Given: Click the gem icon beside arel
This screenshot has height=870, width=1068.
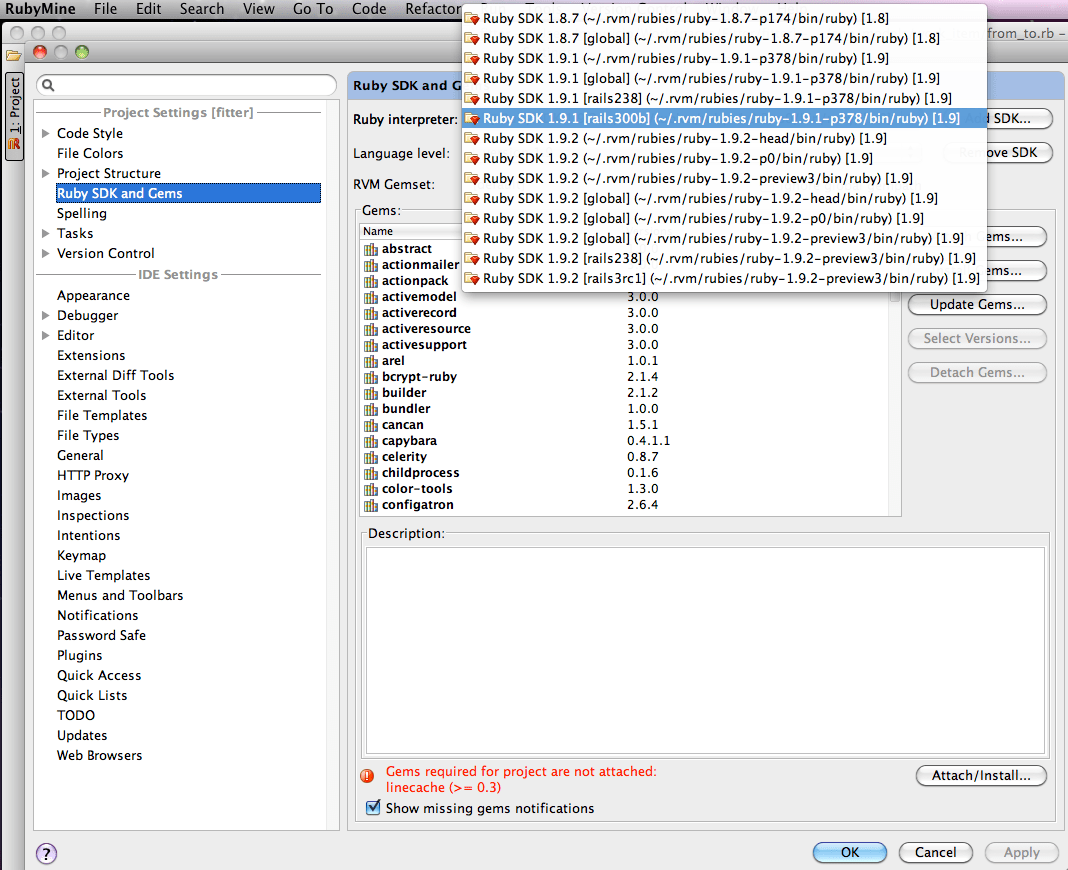Looking at the screenshot, I should (371, 361).
